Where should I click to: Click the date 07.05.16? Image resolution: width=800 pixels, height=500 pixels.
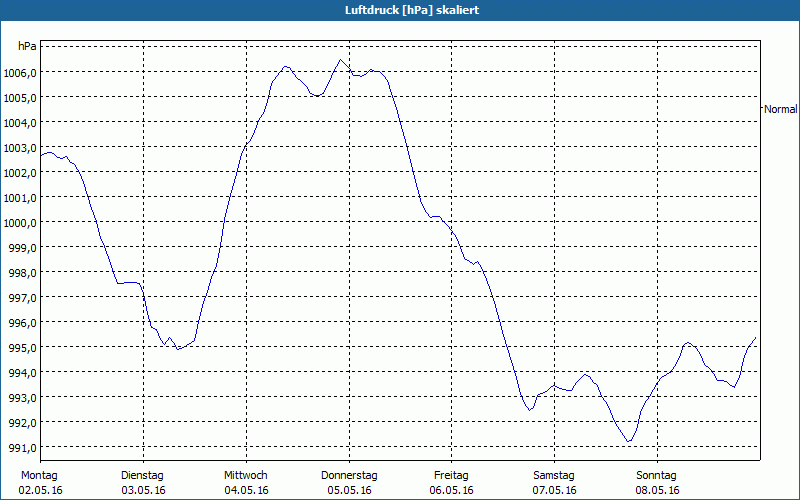[555, 490]
